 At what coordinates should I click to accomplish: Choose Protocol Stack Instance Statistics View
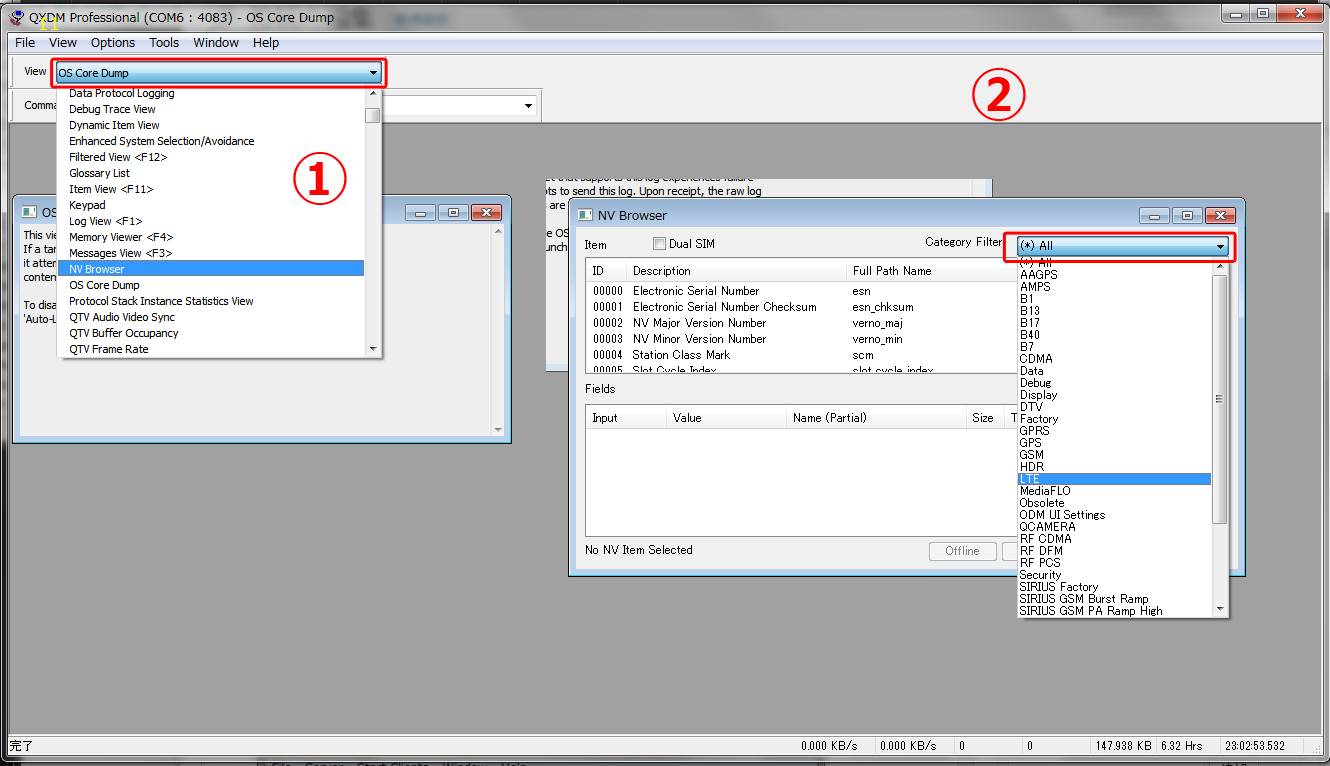161,301
